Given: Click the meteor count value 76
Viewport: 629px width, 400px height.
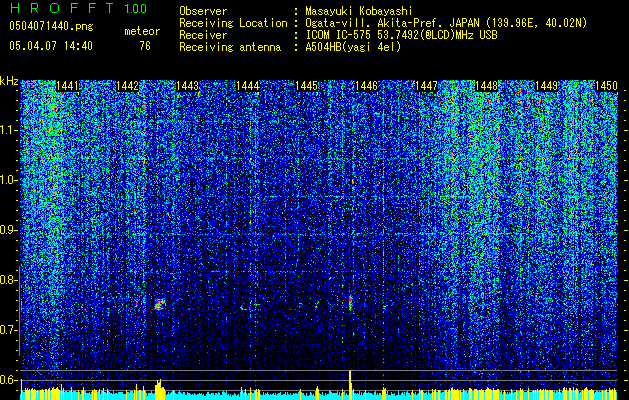Looking at the screenshot, I should pyautogui.click(x=145, y=46).
